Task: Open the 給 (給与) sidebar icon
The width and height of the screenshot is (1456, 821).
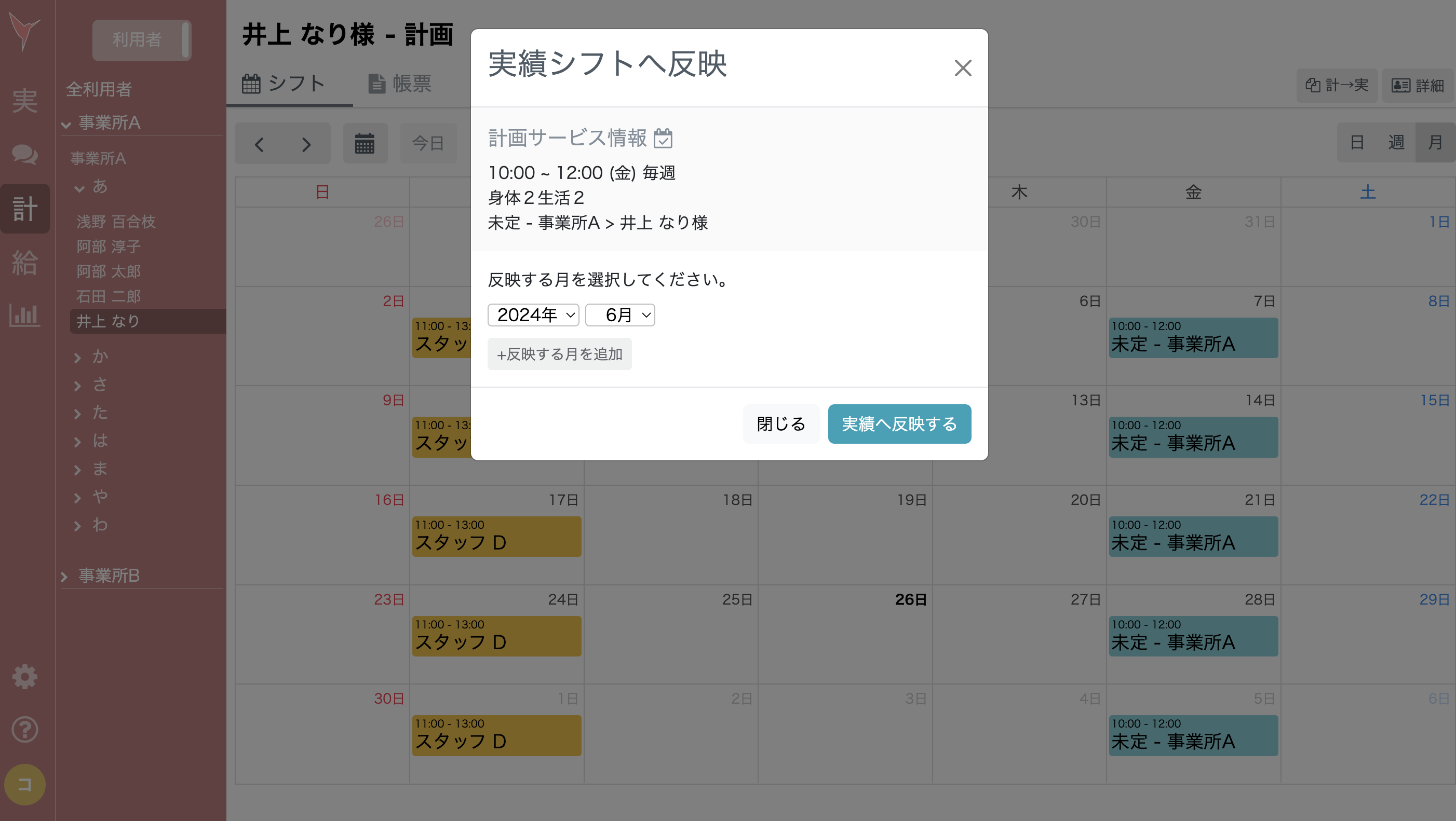Action: (x=25, y=262)
